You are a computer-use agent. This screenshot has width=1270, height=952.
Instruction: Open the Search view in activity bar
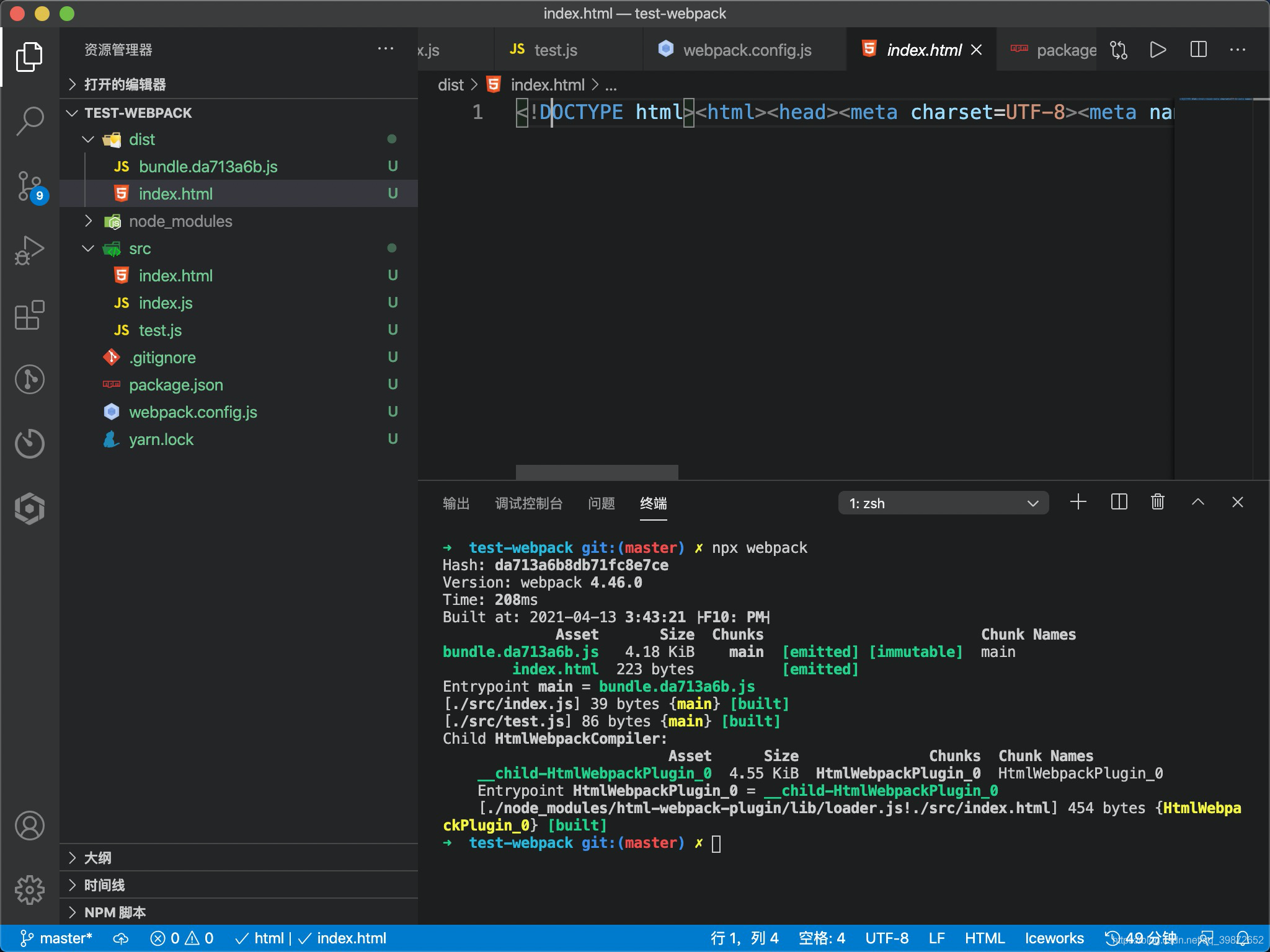tap(29, 121)
